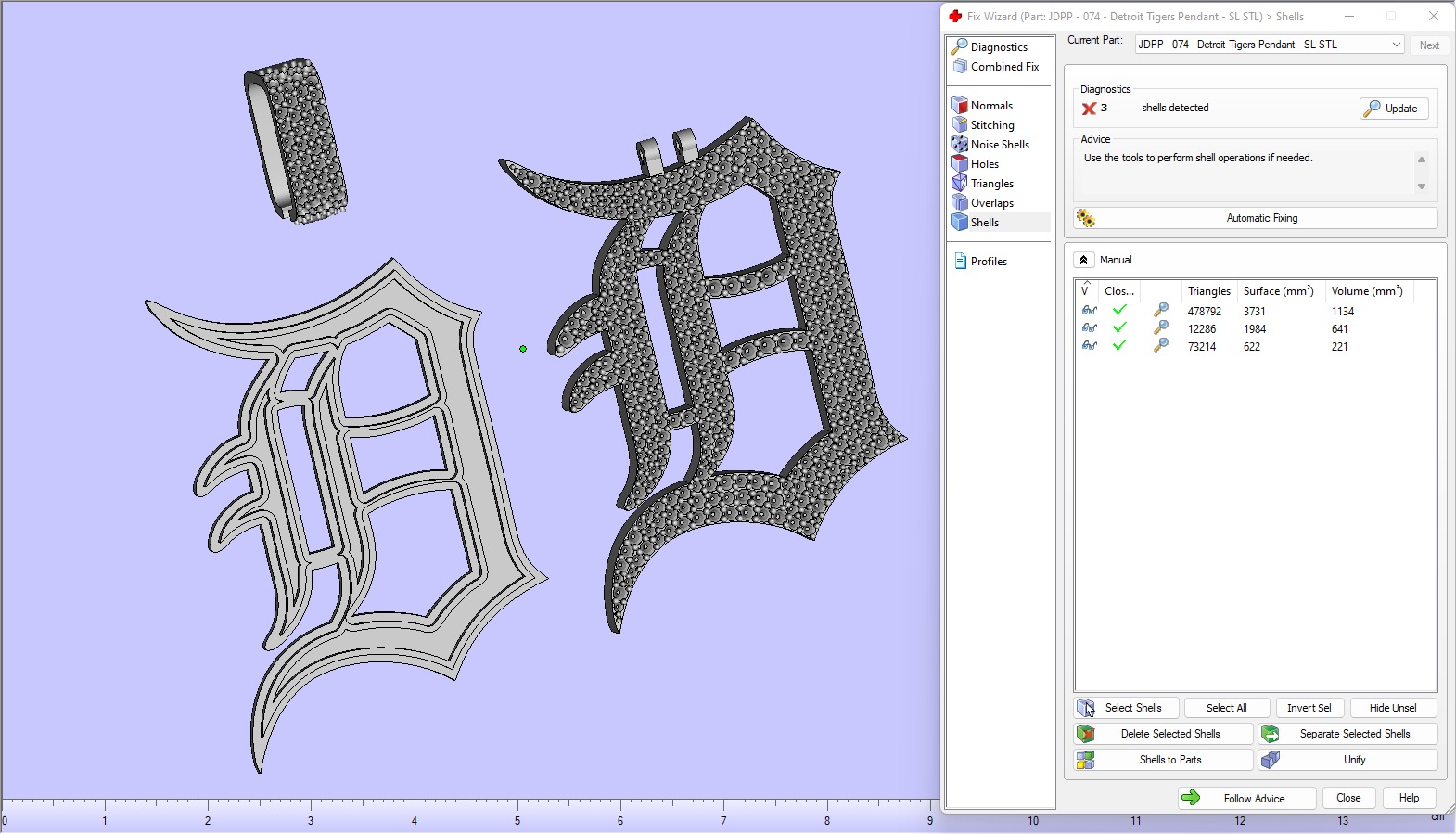
Task: Sort by the V column header
Action: (1087, 291)
